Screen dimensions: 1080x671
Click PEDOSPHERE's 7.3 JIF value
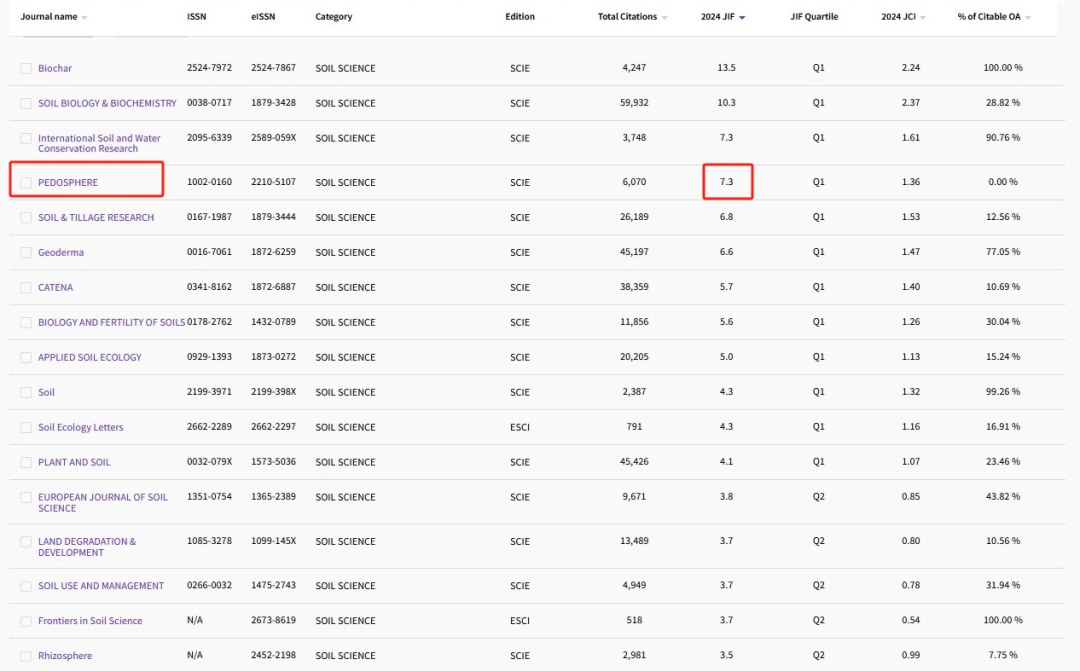click(727, 182)
